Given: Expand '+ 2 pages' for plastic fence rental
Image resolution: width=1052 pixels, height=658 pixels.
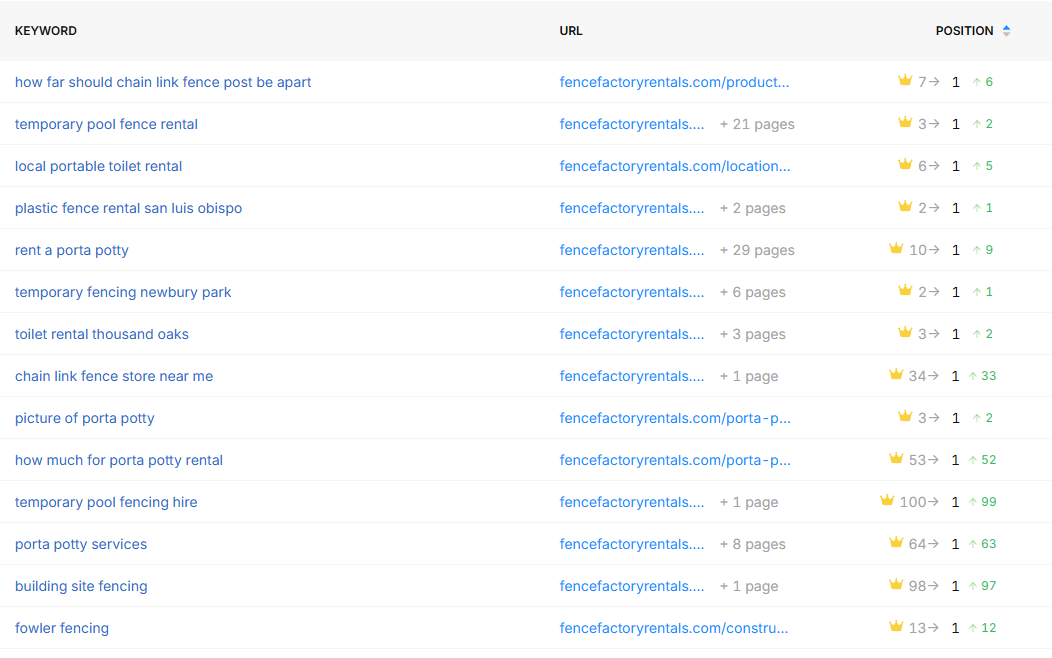Looking at the screenshot, I should click(752, 208).
